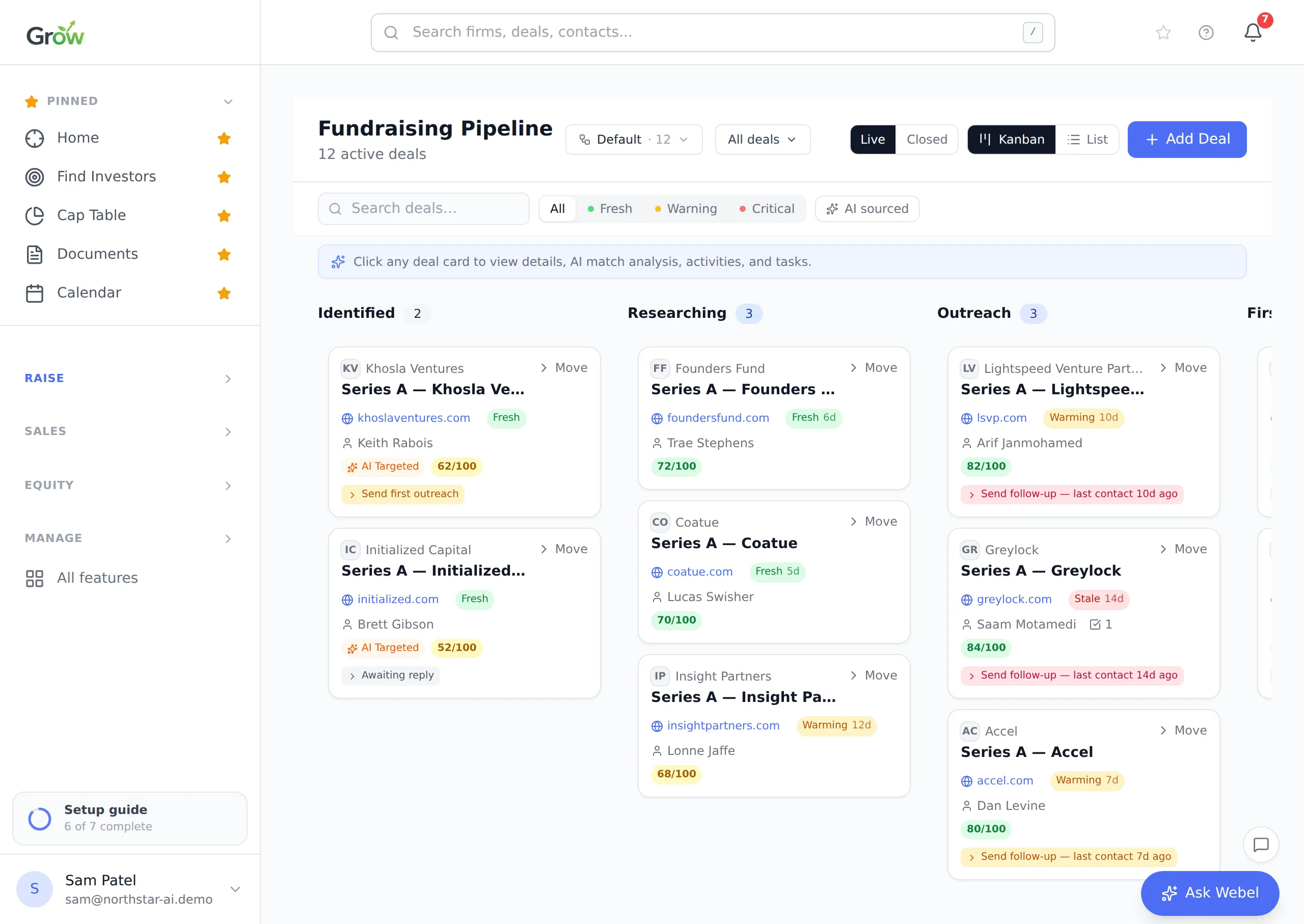The height and width of the screenshot is (924, 1304).
Task: Click the Grow logo
Action: pos(55,34)
